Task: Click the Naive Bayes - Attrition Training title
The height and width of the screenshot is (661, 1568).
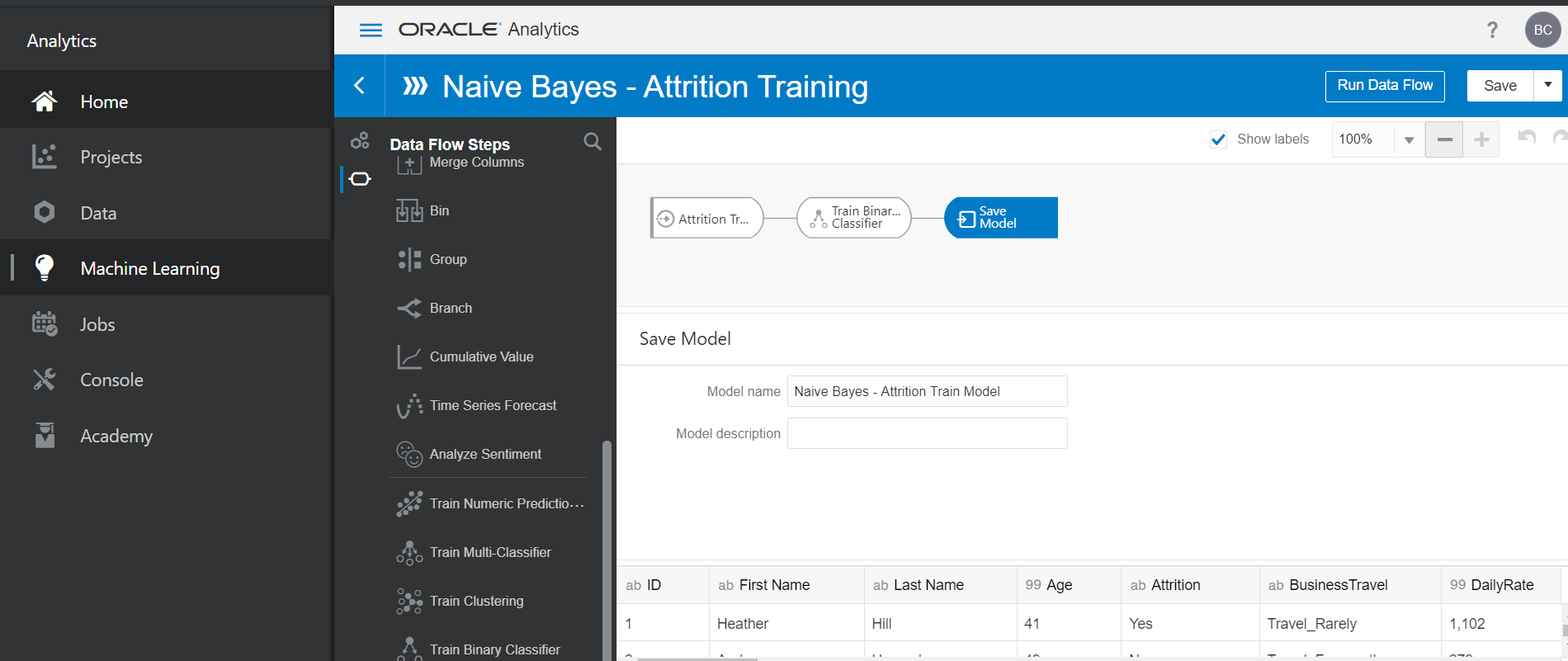Action: (x=655, y=87)
